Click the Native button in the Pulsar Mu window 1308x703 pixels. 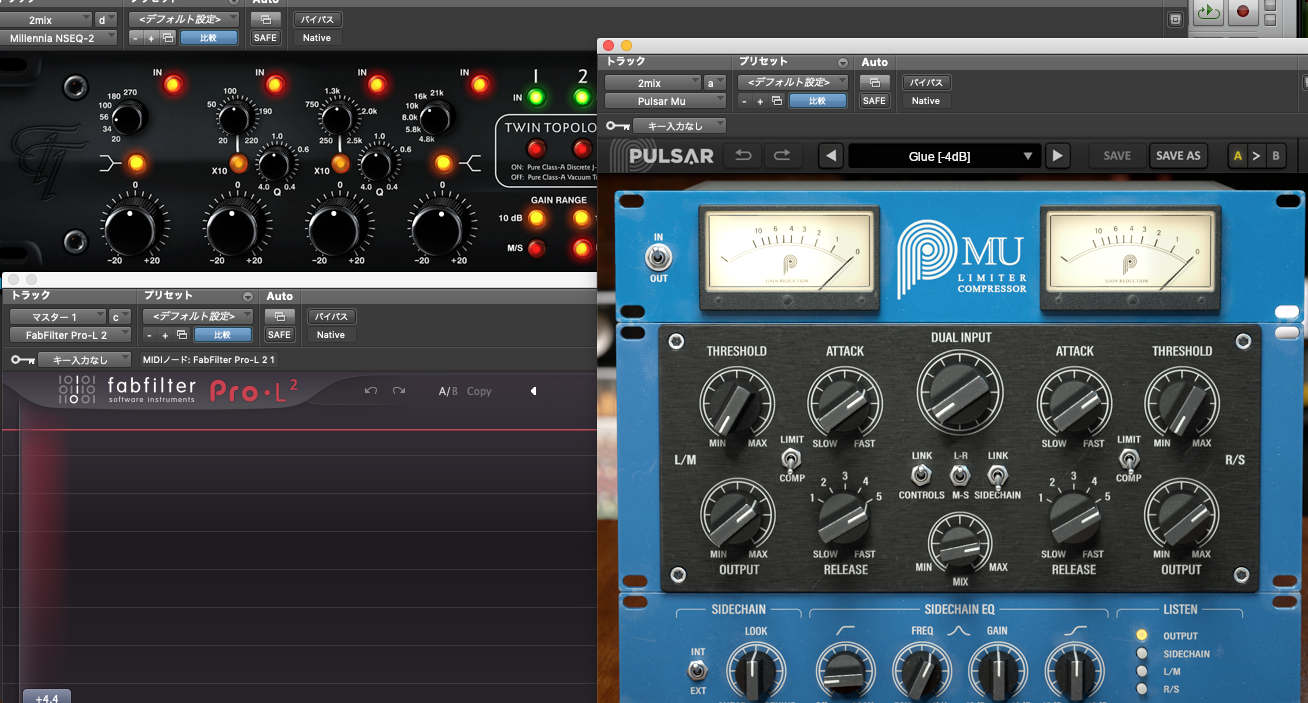coord(926,101)
